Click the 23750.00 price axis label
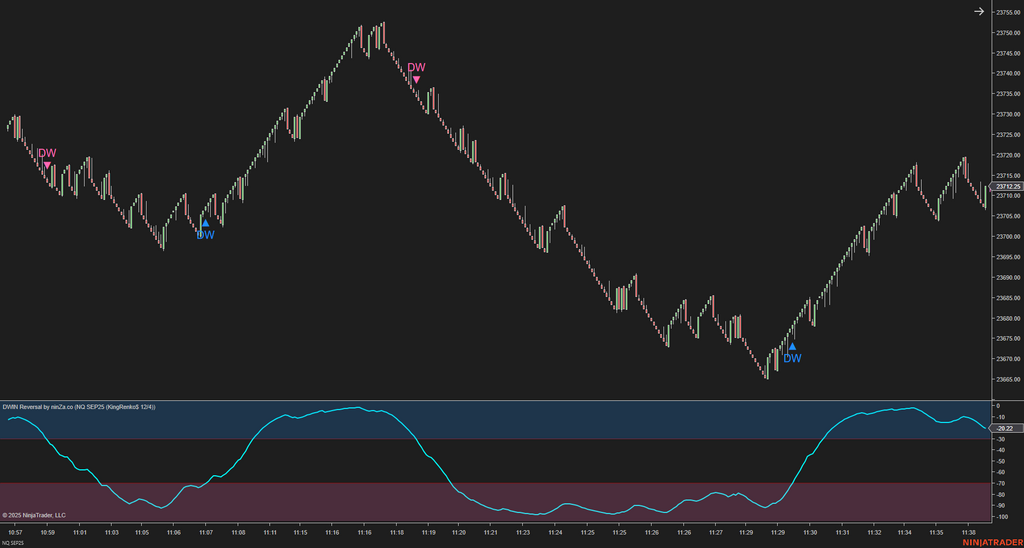This screenshot has width=1024, height=548. coord(1007,33)
